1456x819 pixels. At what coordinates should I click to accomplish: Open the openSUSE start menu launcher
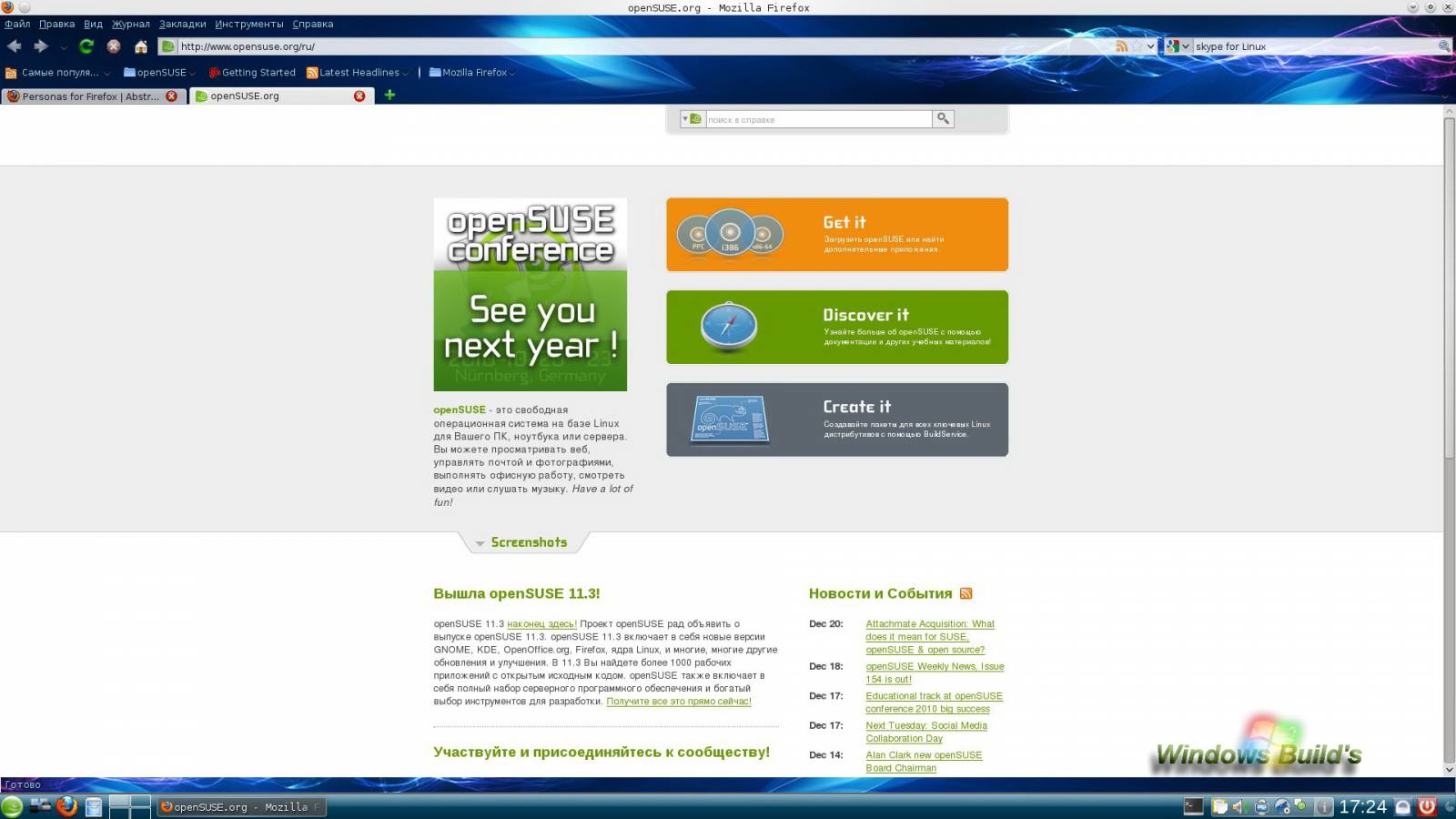click(x=12, y=806)
